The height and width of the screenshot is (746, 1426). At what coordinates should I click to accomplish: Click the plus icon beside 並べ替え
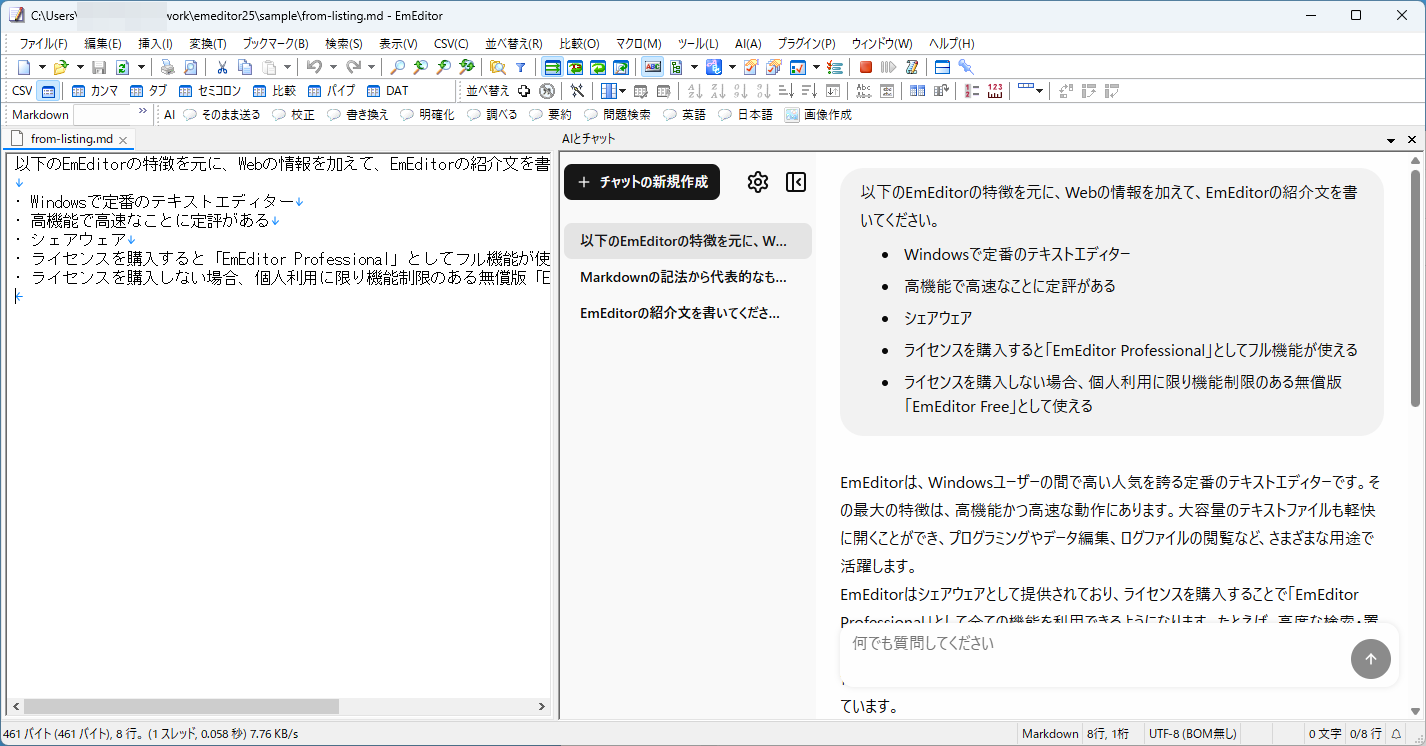524,91
